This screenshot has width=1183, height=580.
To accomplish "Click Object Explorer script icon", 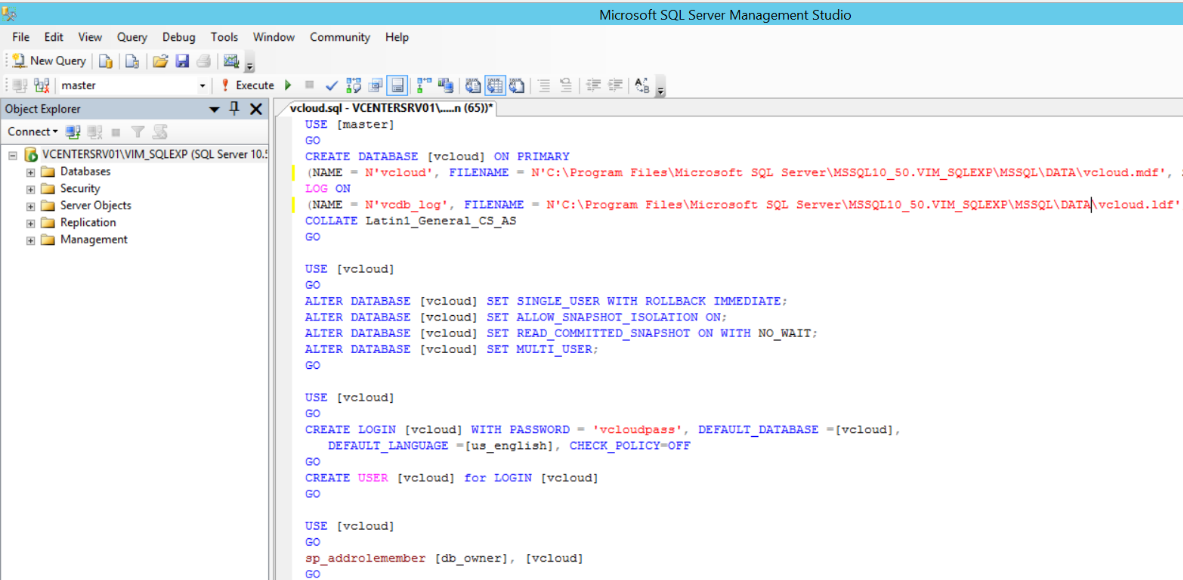I will click(x=159, y=132).
